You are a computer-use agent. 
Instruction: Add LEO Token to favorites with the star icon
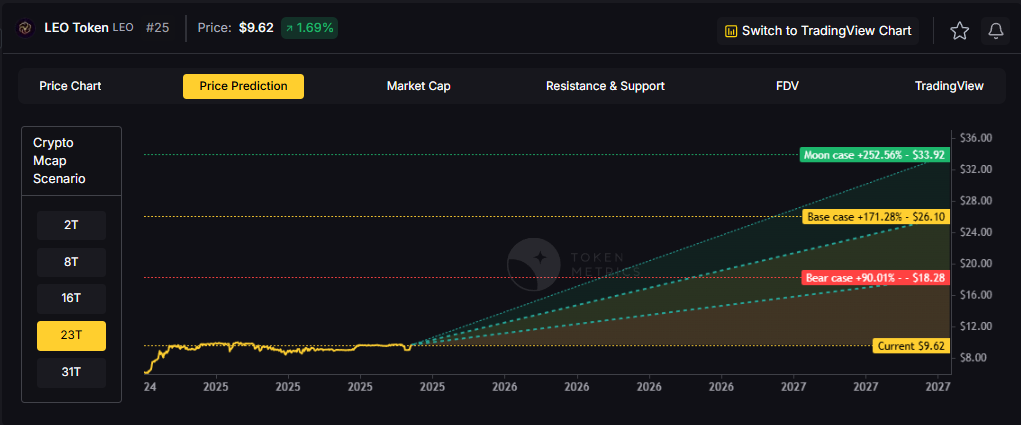959,31
